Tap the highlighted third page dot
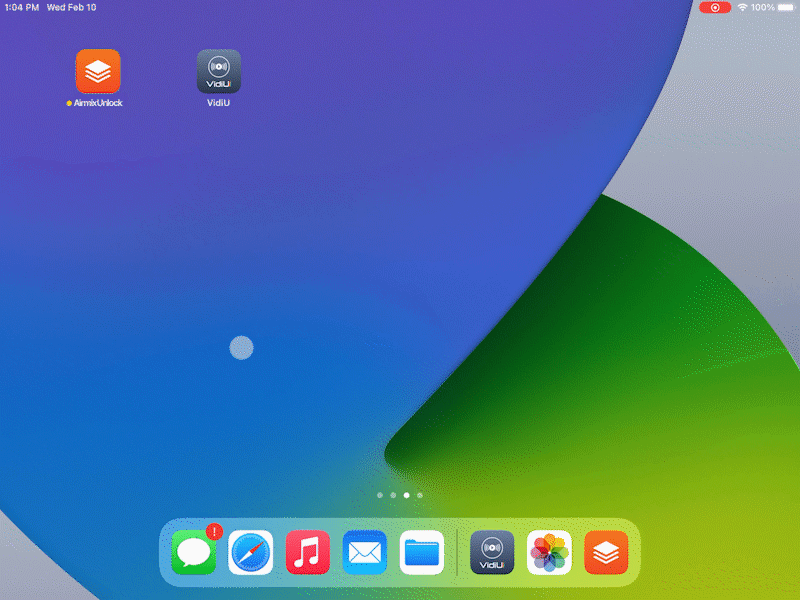 [406, 495]
